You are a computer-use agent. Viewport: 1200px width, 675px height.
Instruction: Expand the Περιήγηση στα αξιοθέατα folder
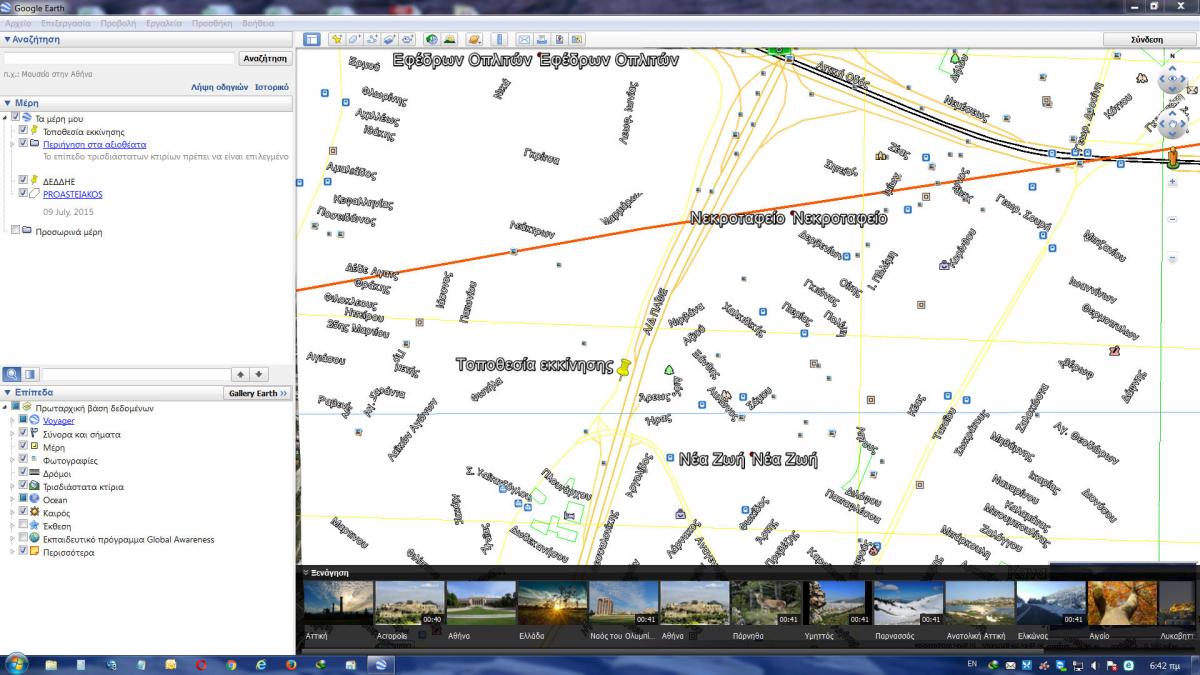[x=13, y=144]
